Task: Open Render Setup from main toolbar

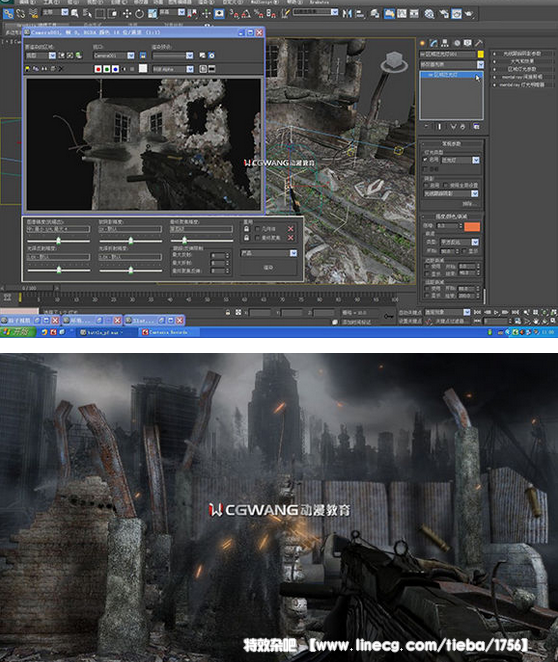Action: [x=444, y=14]
